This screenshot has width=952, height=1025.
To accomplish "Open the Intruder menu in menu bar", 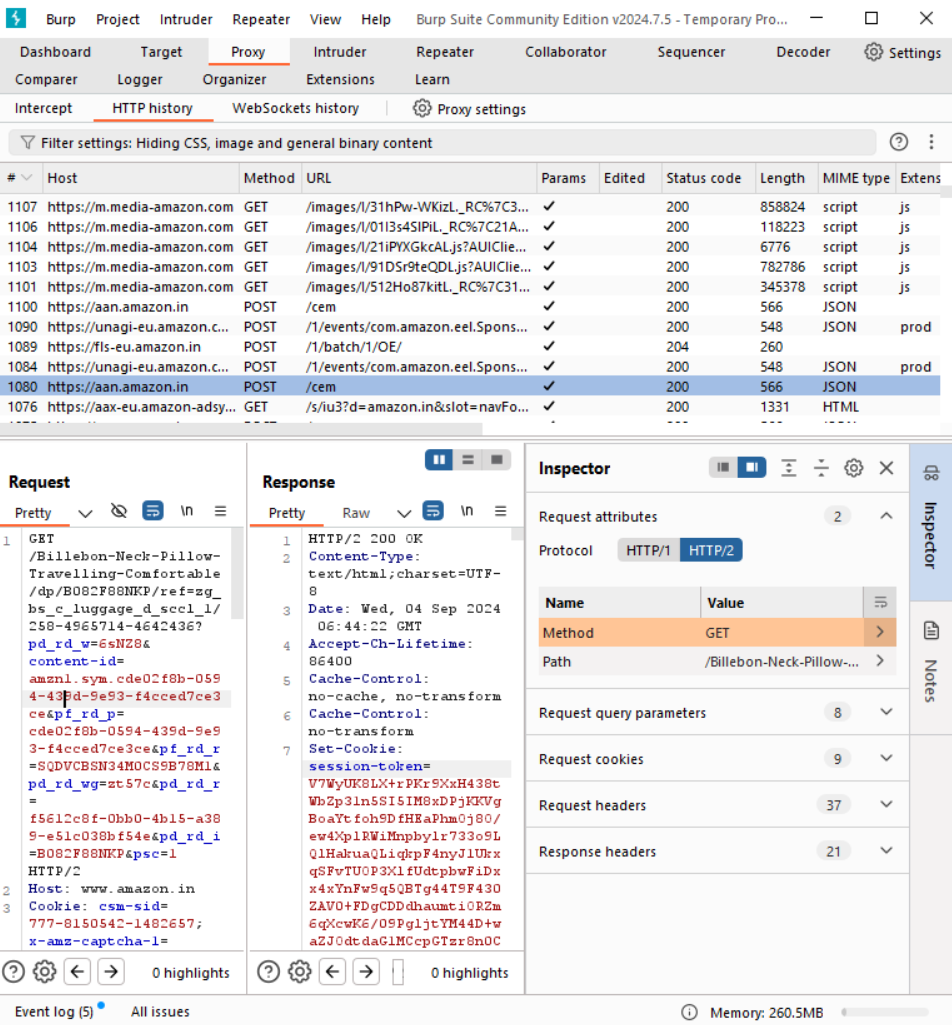I will (186, 20).
